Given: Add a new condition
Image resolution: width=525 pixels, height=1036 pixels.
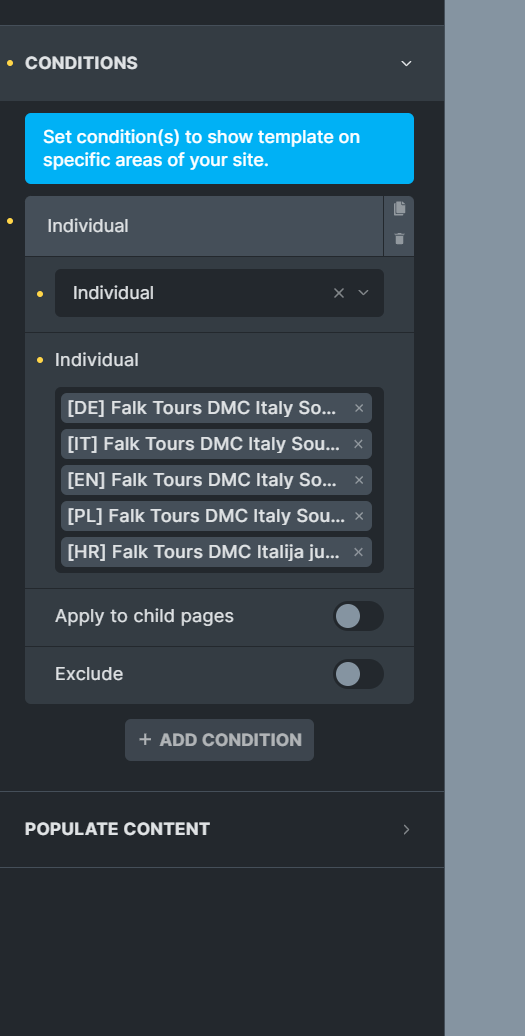Looking at the screenshot, I should [x=219, y=740].
